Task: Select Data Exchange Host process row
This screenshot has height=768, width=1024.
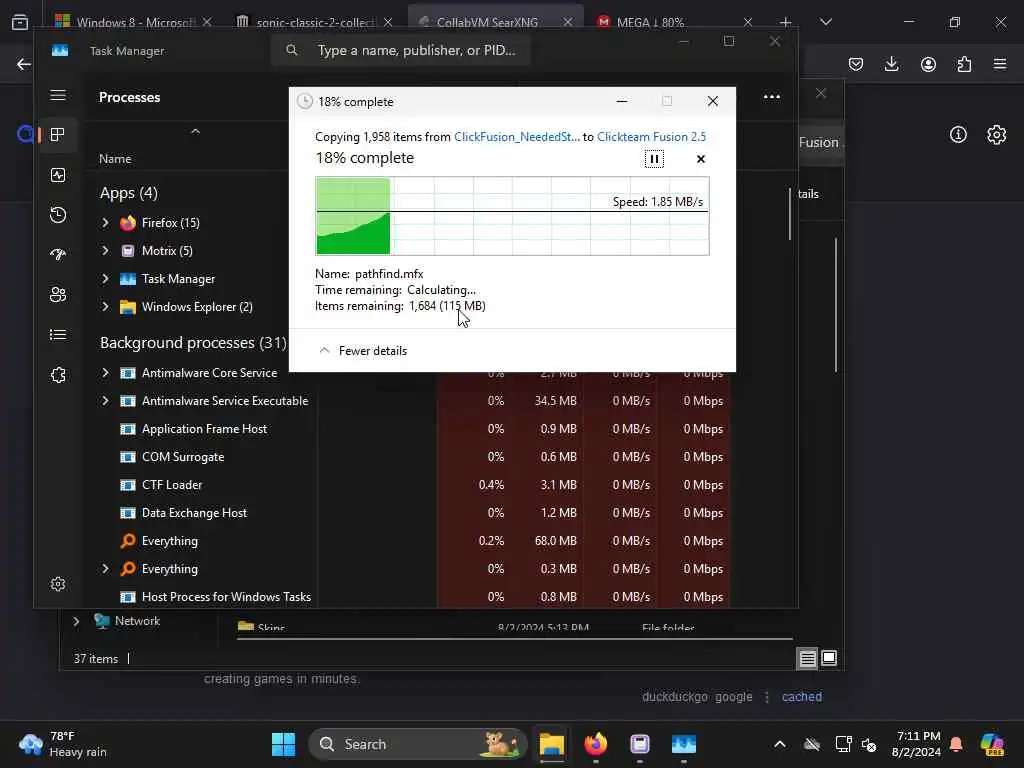Action: [408, 513]
